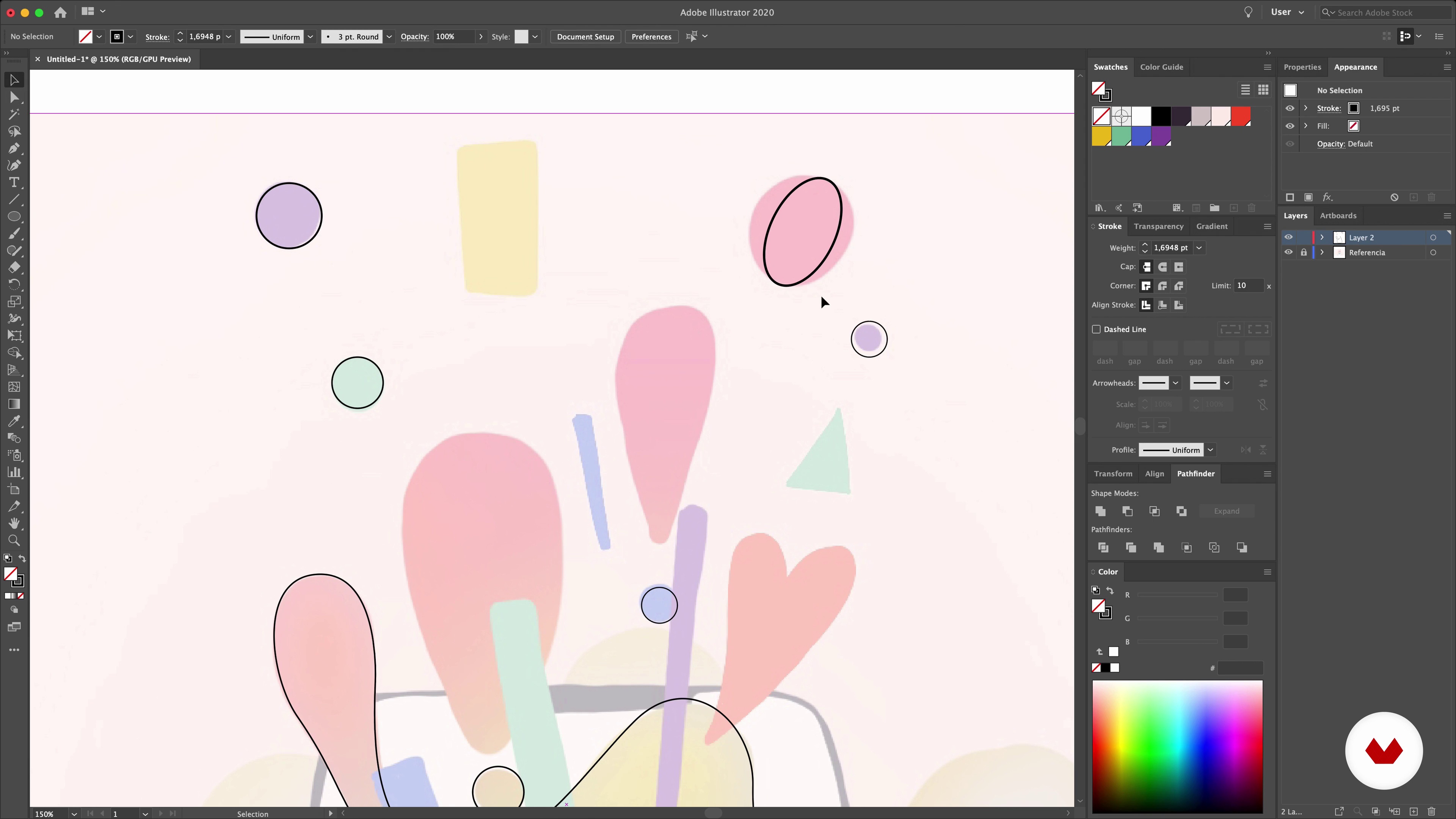Select the Line Segment tool
Image resolution: width=1456 pixels, height=819 pixels.
click(14, 199)
